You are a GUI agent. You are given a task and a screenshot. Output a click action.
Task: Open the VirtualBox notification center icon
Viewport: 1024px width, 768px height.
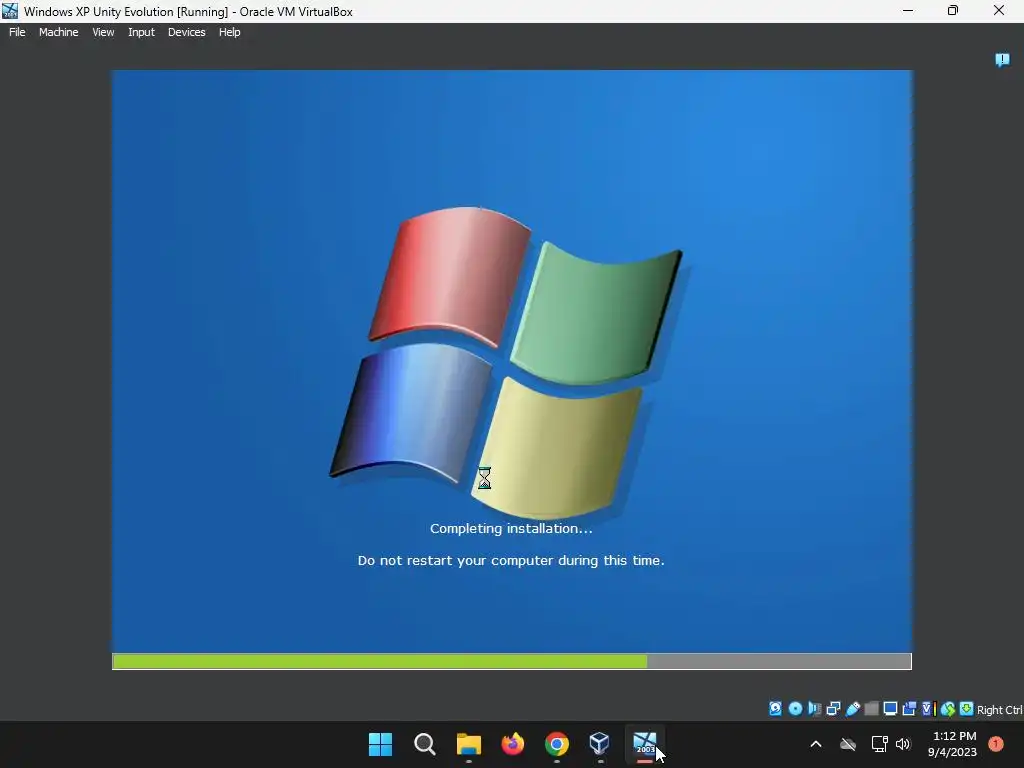1002,60
